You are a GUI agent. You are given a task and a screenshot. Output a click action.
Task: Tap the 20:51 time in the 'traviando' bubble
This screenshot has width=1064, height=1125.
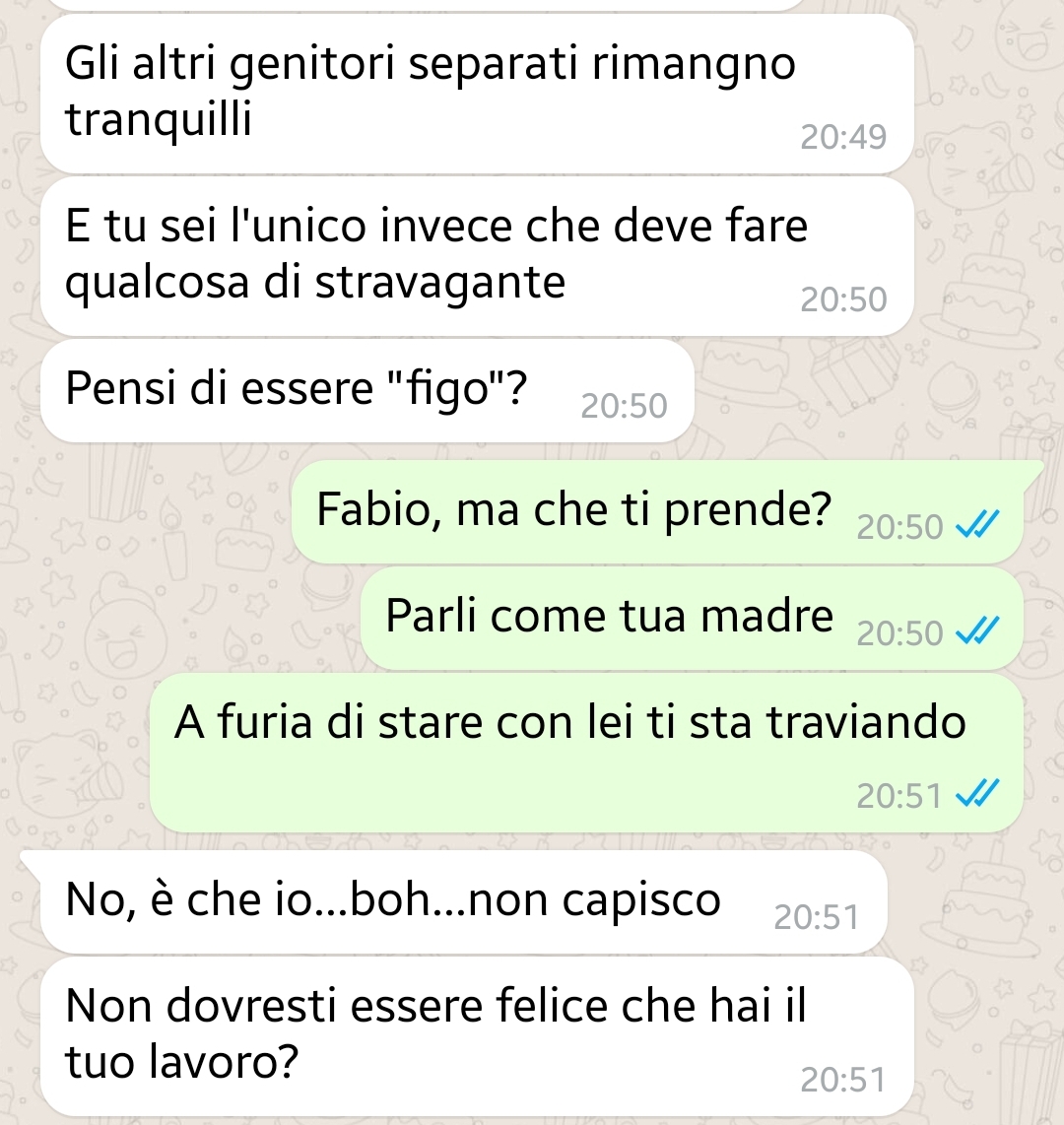(x=899, y=796)
